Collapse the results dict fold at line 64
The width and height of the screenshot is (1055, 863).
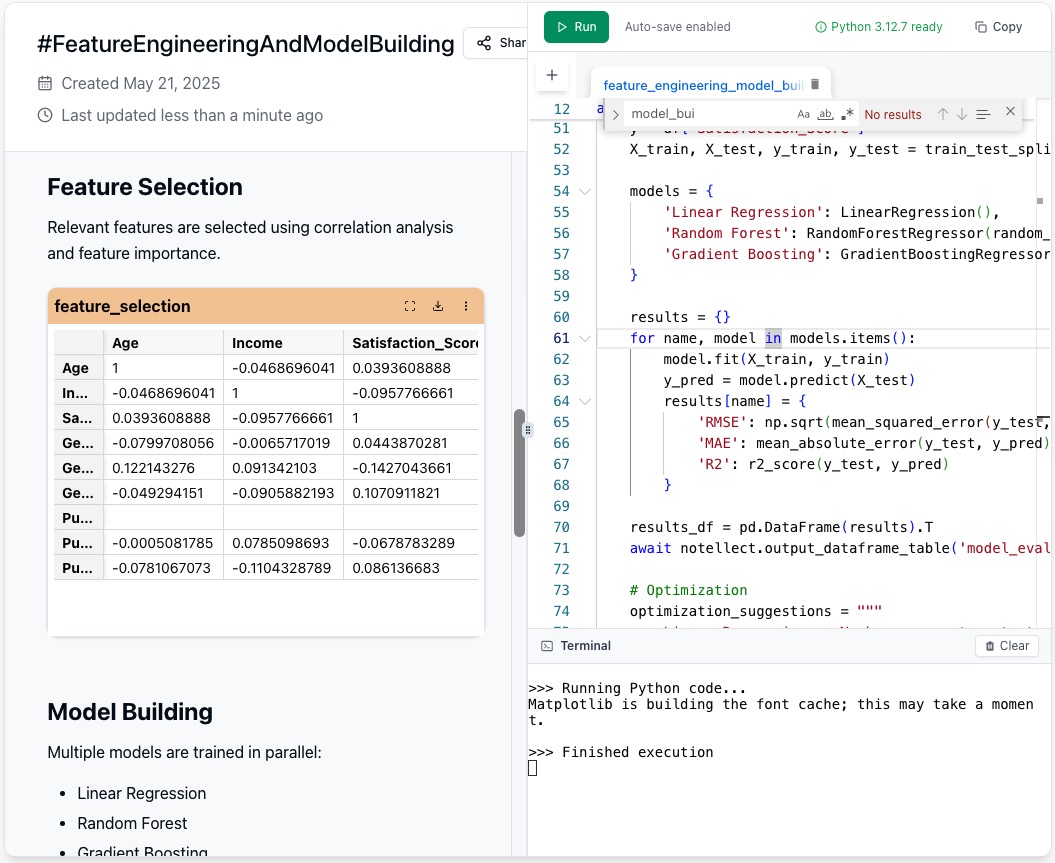(x=585, y=402)
